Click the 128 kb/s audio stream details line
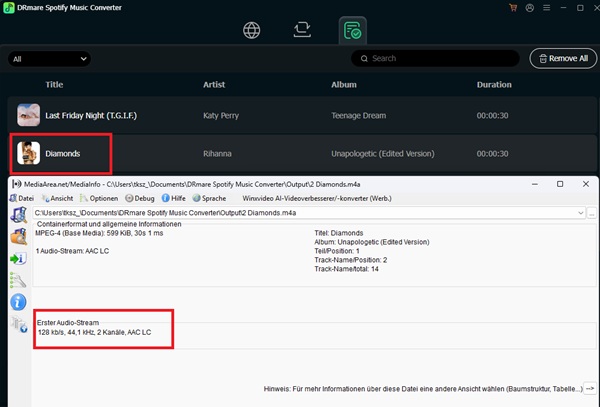Screen dimensions: 600x407 click(95, 332)
